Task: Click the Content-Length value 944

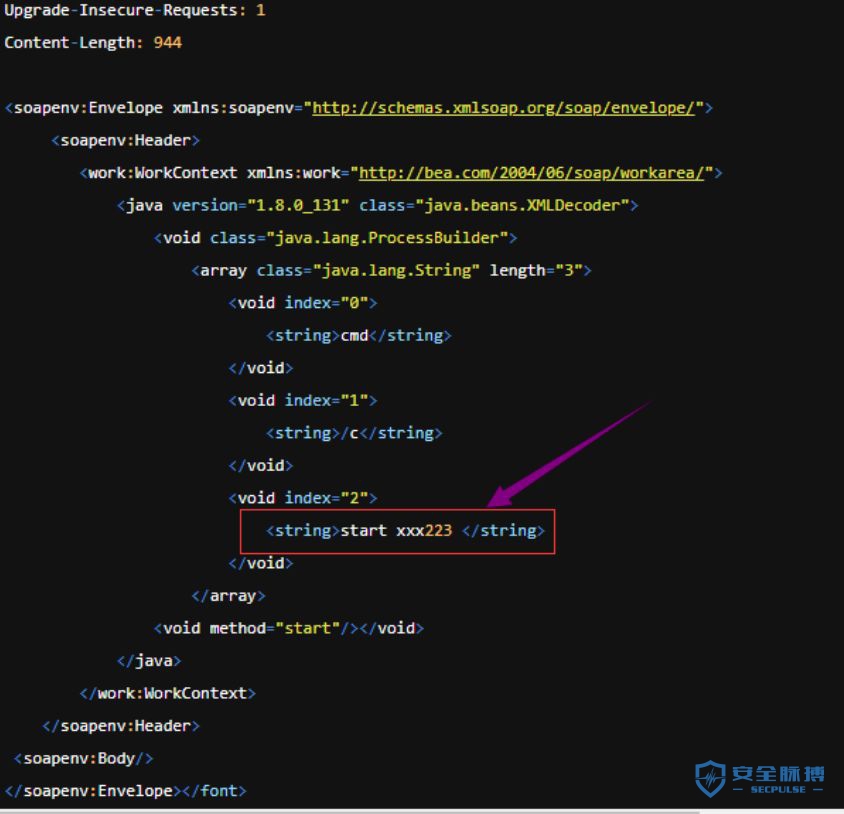Action: pos(167,43)
